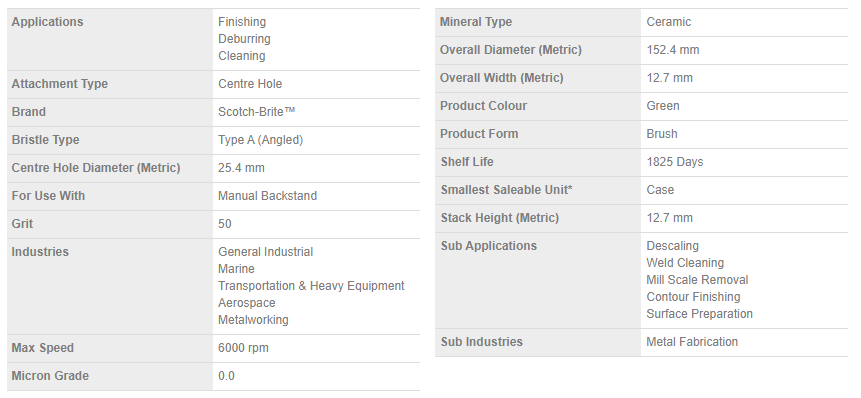
Task: Select the 152.4 mm overall diameter value
Action: point(673,50)
